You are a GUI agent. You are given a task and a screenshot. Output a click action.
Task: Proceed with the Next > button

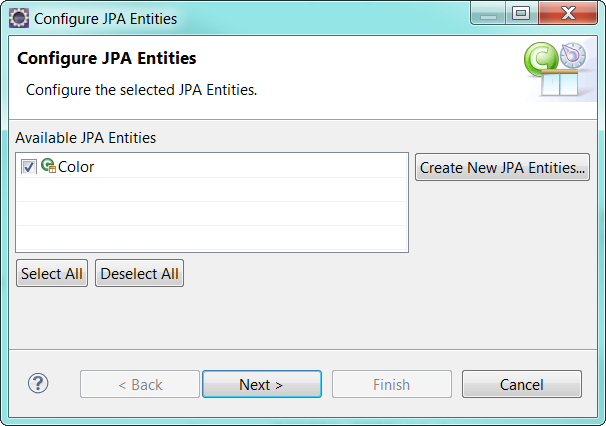tap(261, 385)
